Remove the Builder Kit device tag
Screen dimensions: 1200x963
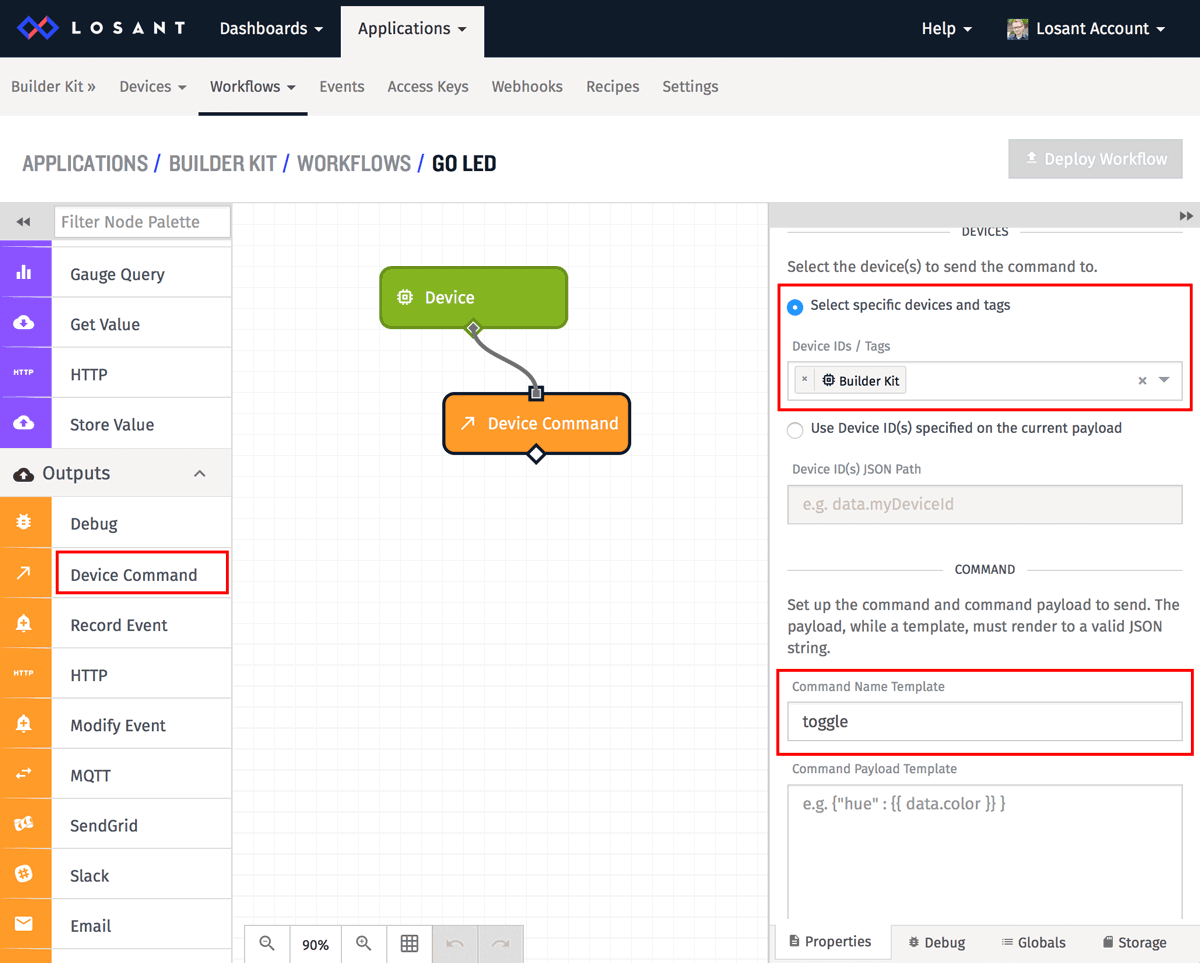(804, 380)
